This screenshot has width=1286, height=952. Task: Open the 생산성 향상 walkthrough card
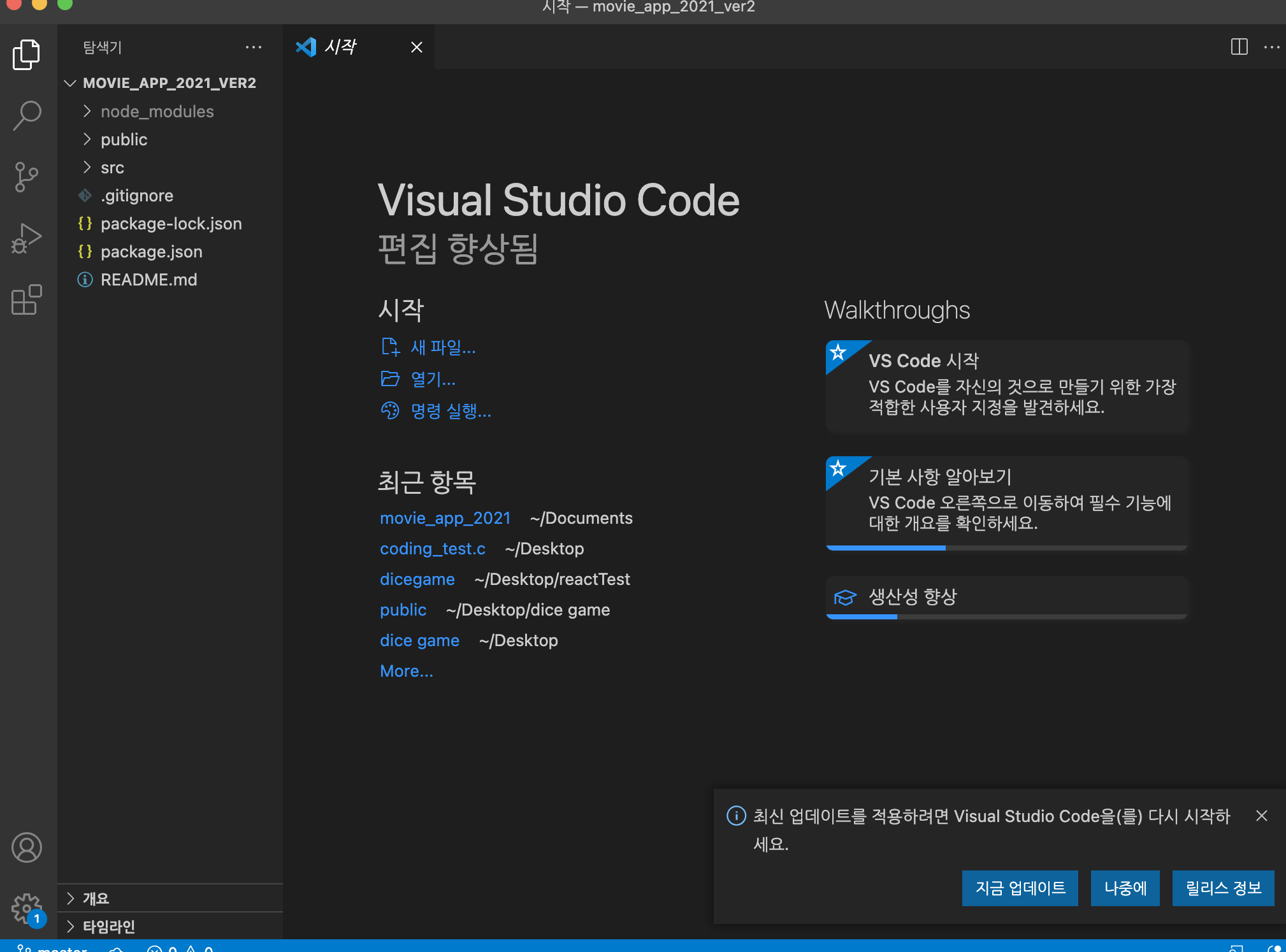(x=1007, y=597)
